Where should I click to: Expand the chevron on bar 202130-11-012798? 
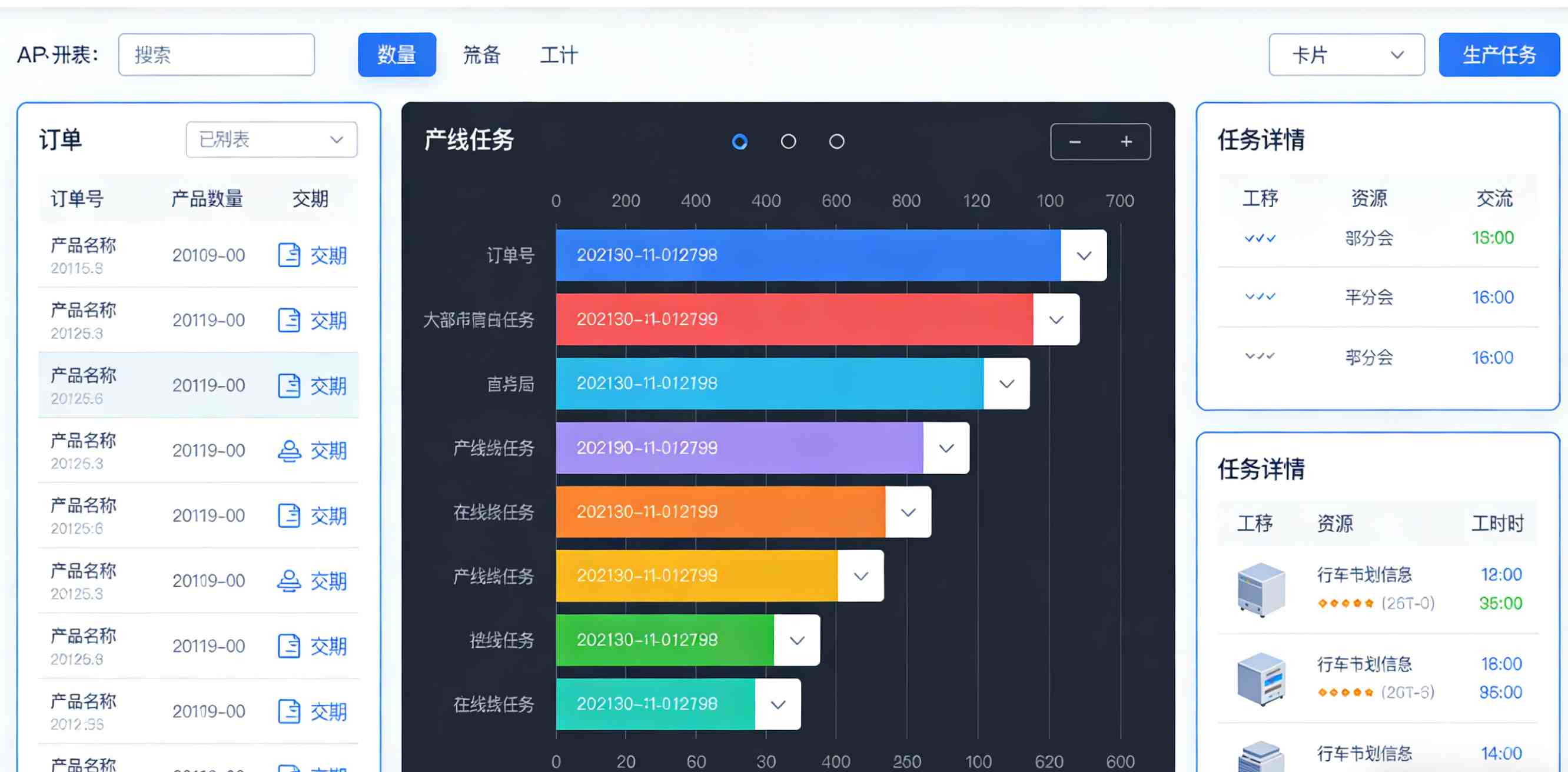1083,255
